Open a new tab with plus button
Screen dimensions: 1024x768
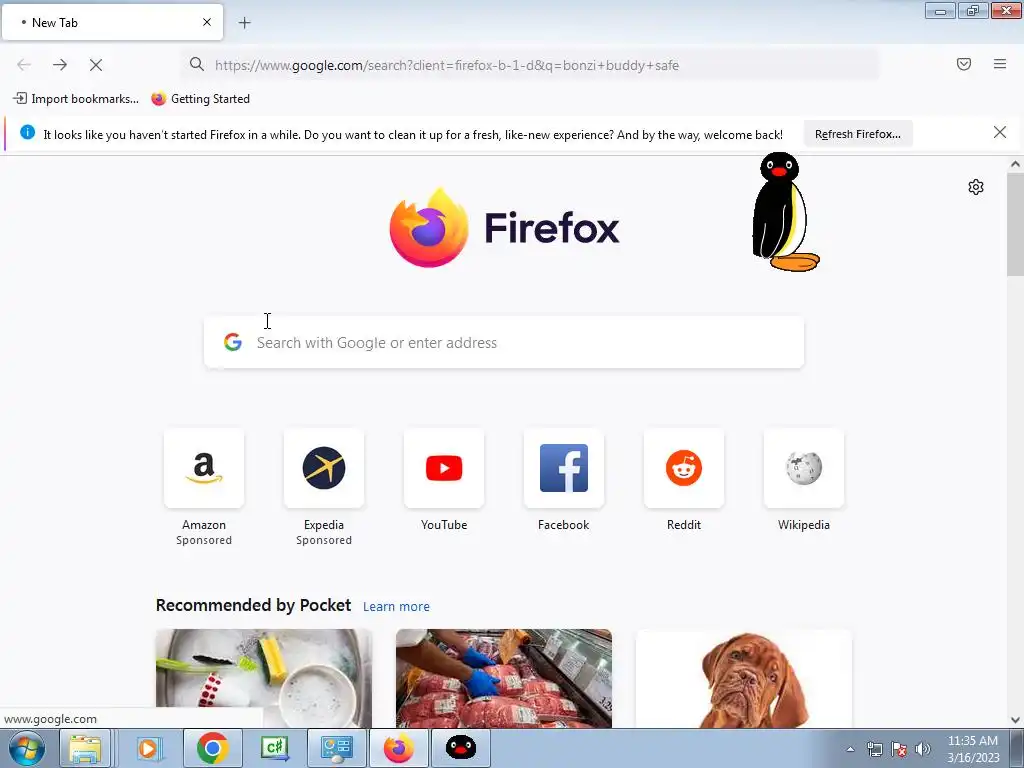click(x=245, y=23)
